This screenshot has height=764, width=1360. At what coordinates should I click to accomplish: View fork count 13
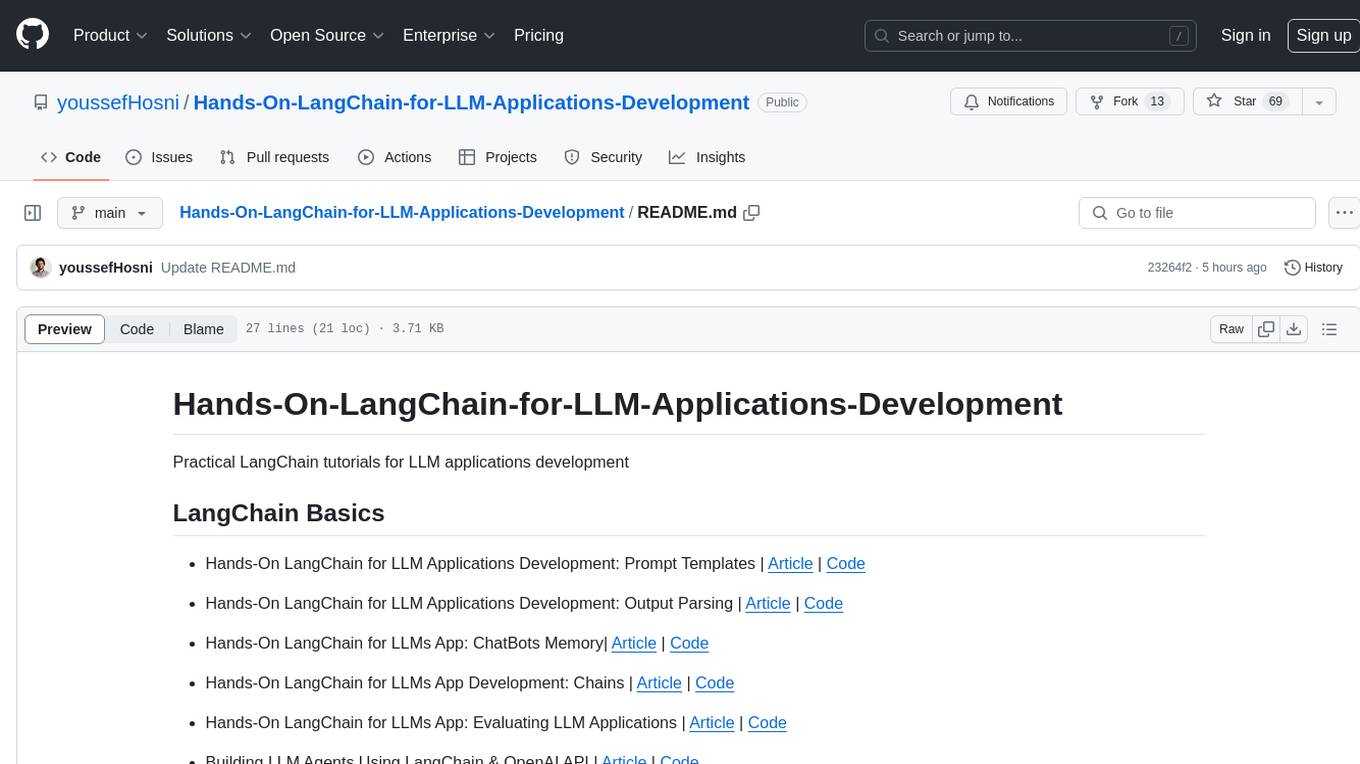tap(1157, 102)
